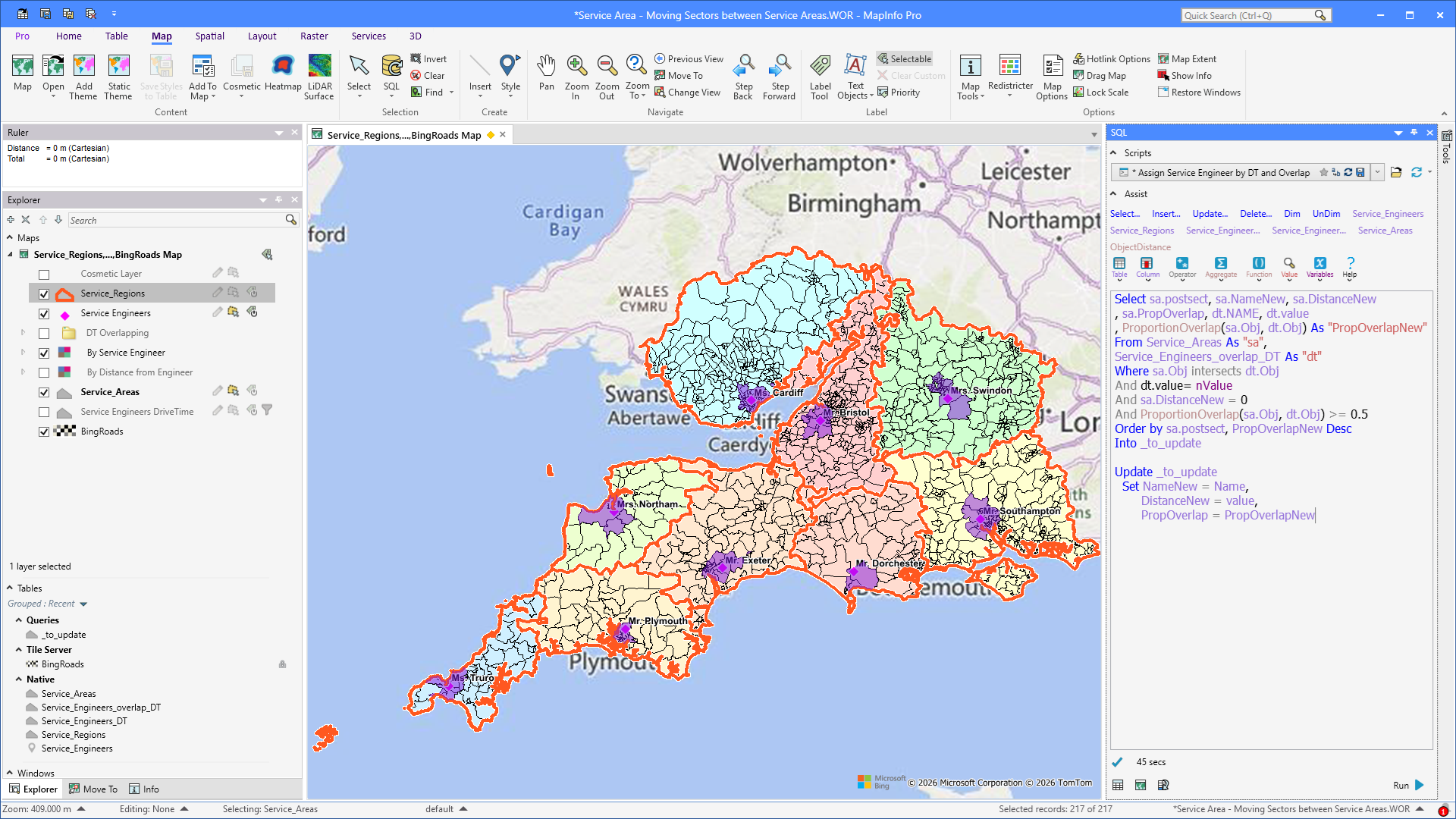Screen dimensions: 1456x819
Task: Open the Pro backstage menu
Action: 22,36
